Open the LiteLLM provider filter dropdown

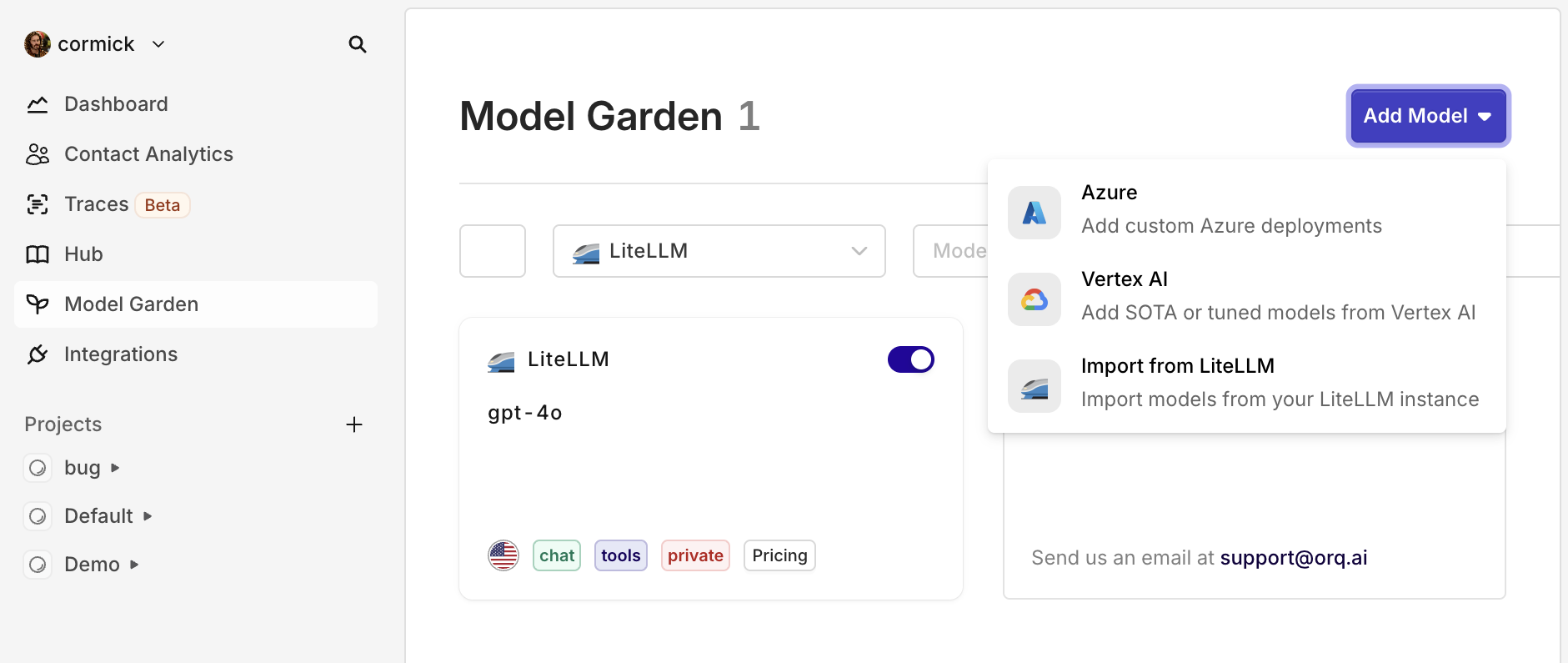point(719,251)
